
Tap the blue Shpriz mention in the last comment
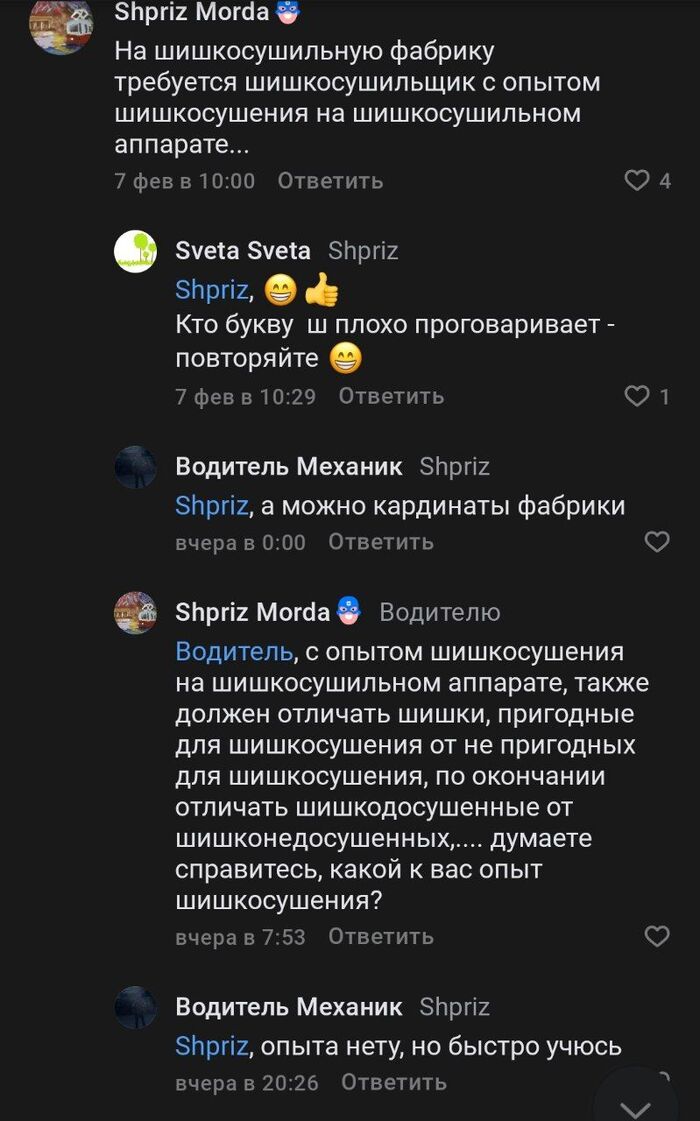[x=210, y=1046]
